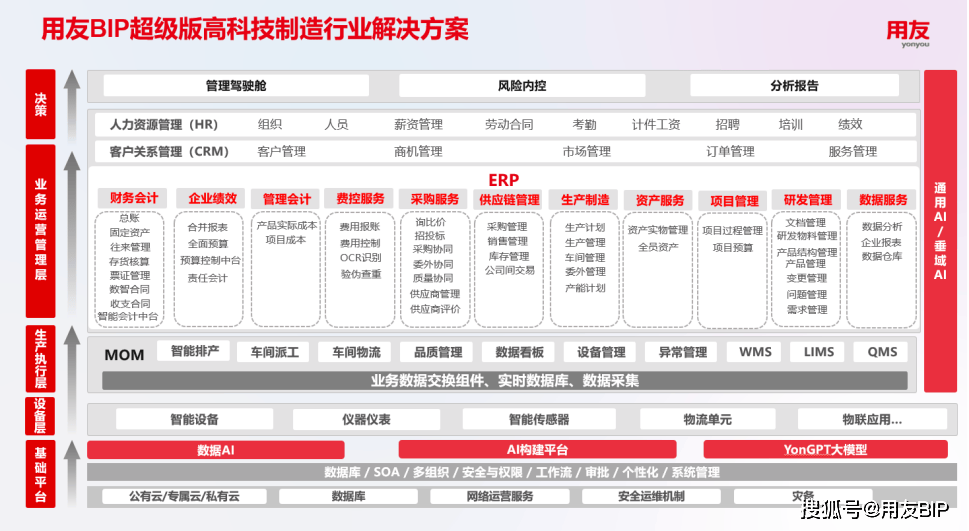969x531 pixels.
Task: Select the 公有云/专属云/私有云 box
Action: point(184,496)
